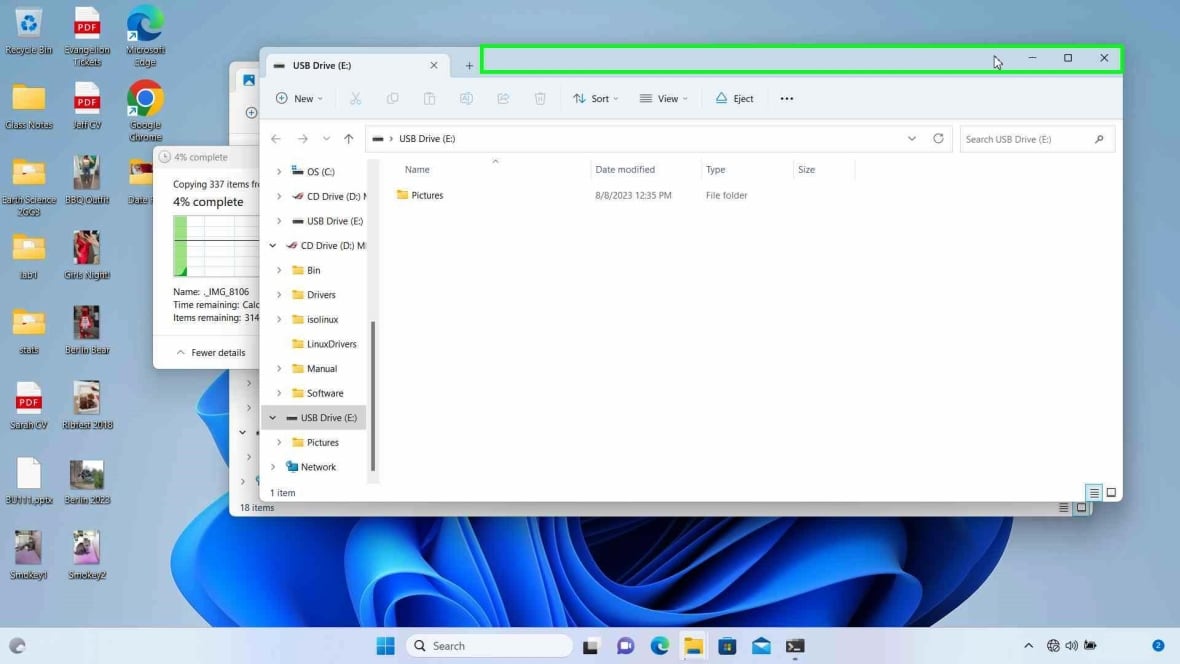Go forward with the right arrow

pyautogui.click(x=303, y=139)
